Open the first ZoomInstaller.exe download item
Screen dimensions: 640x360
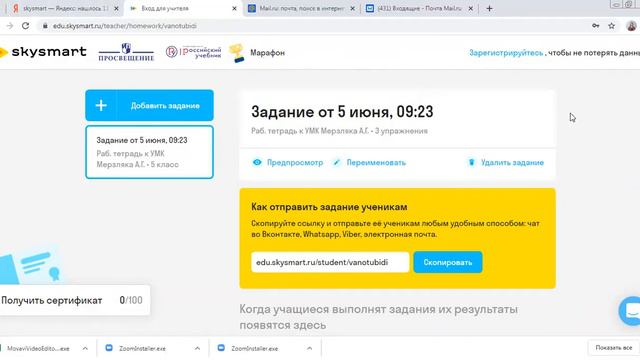point(142,348)
